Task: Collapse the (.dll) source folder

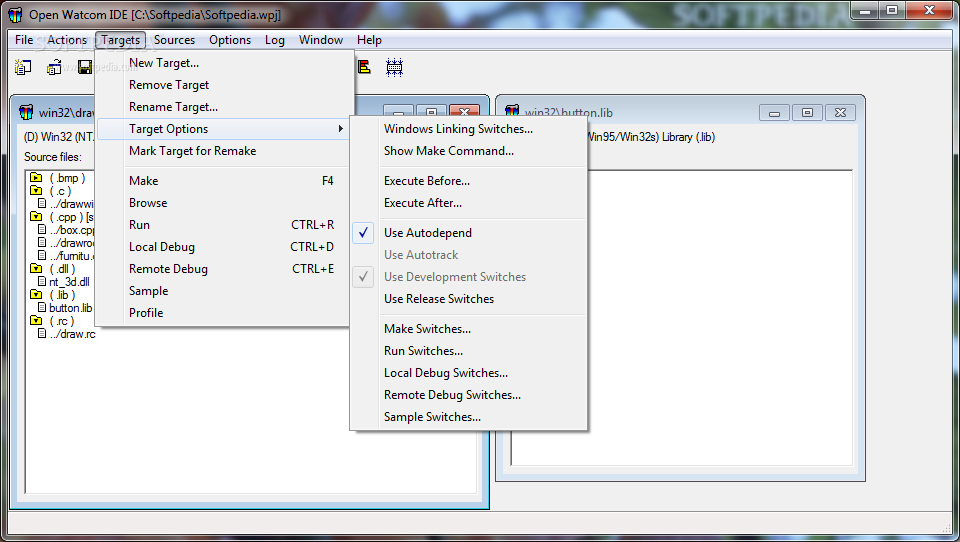Action: click(36, 268)
